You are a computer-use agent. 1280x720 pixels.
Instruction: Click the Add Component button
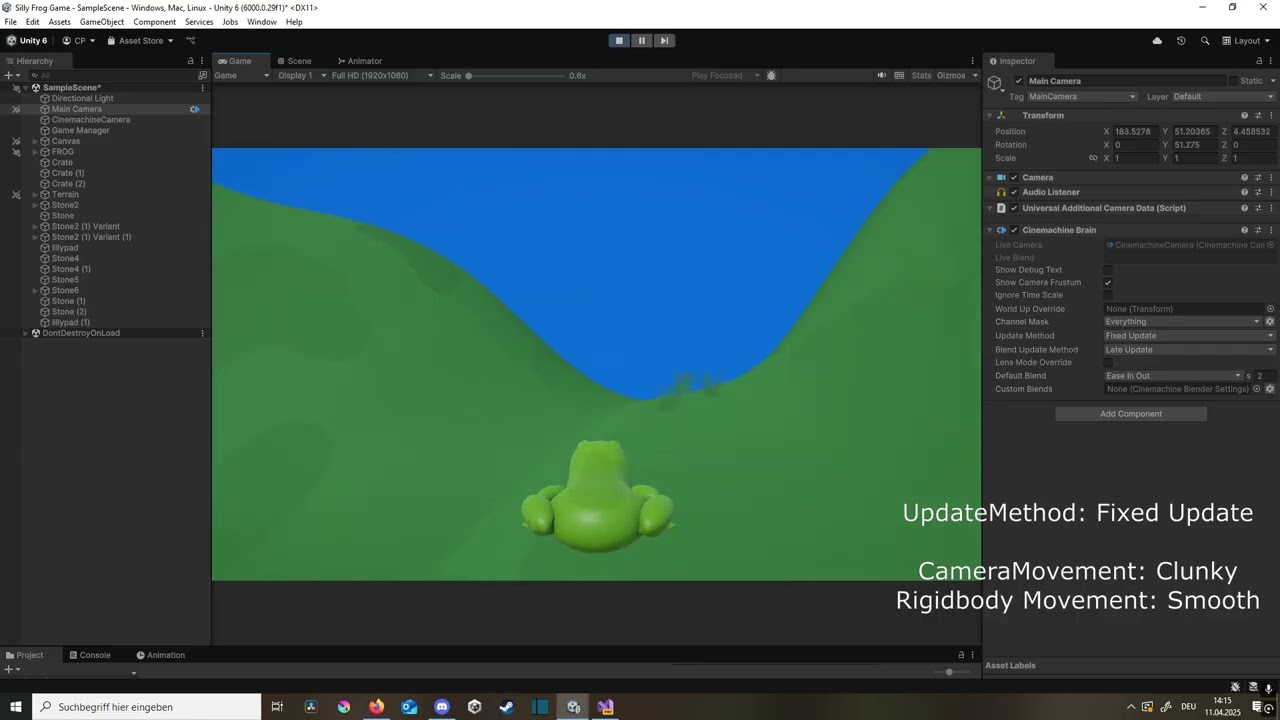(x=1131, y=413)
